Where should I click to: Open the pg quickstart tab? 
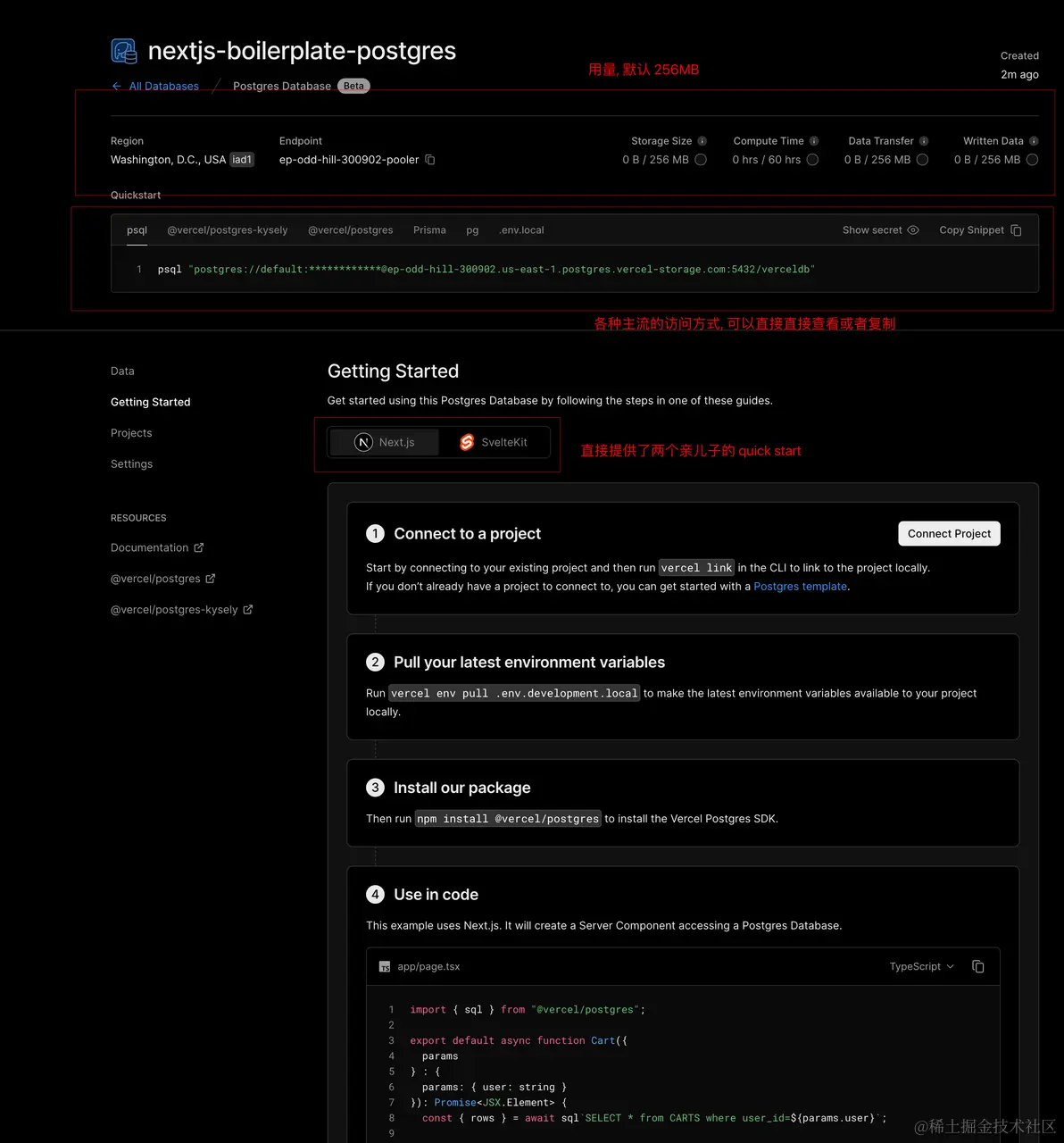(x=472, y=230)
